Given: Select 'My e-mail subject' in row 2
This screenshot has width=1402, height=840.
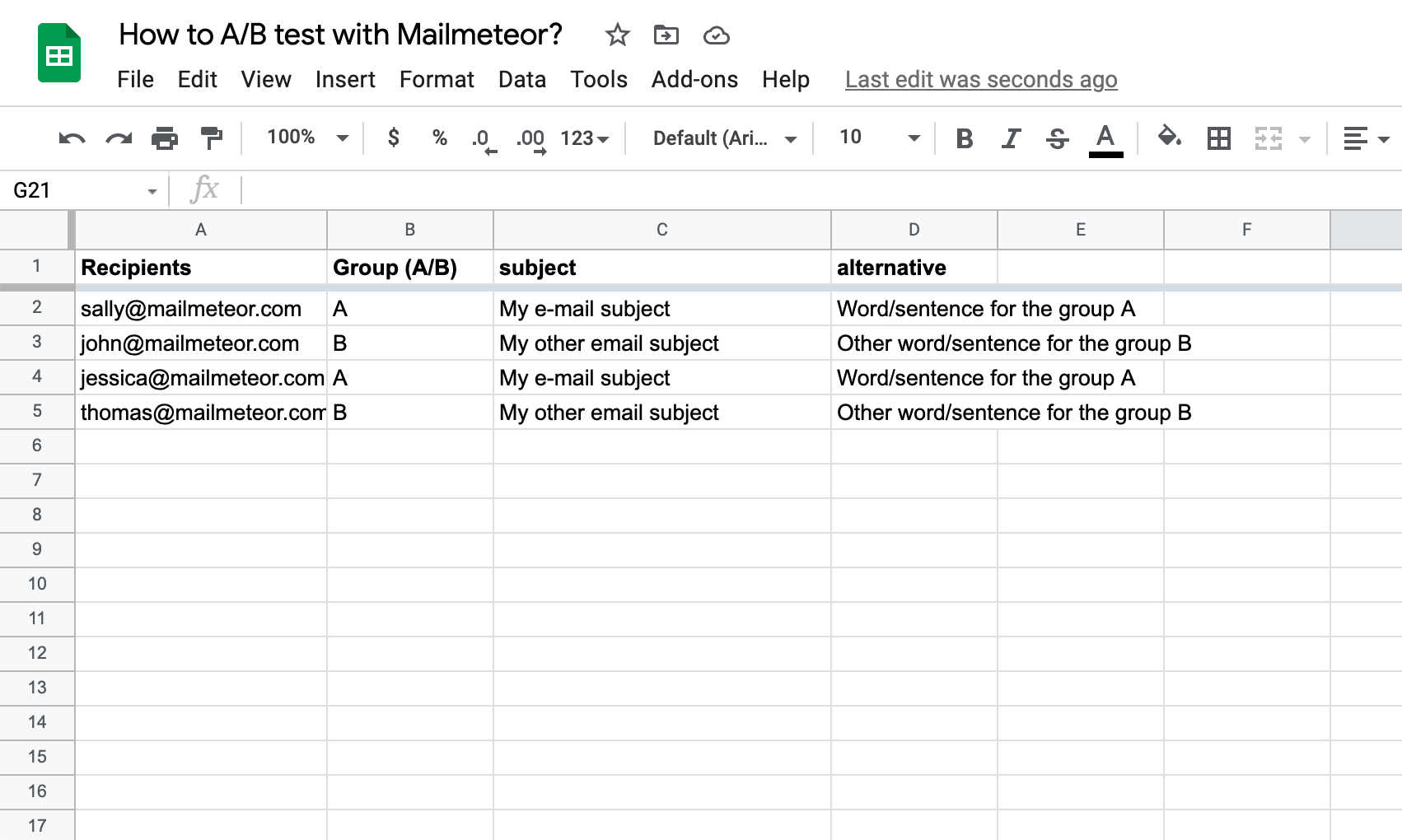Looking at the screenshot, I should click(662, 309).
